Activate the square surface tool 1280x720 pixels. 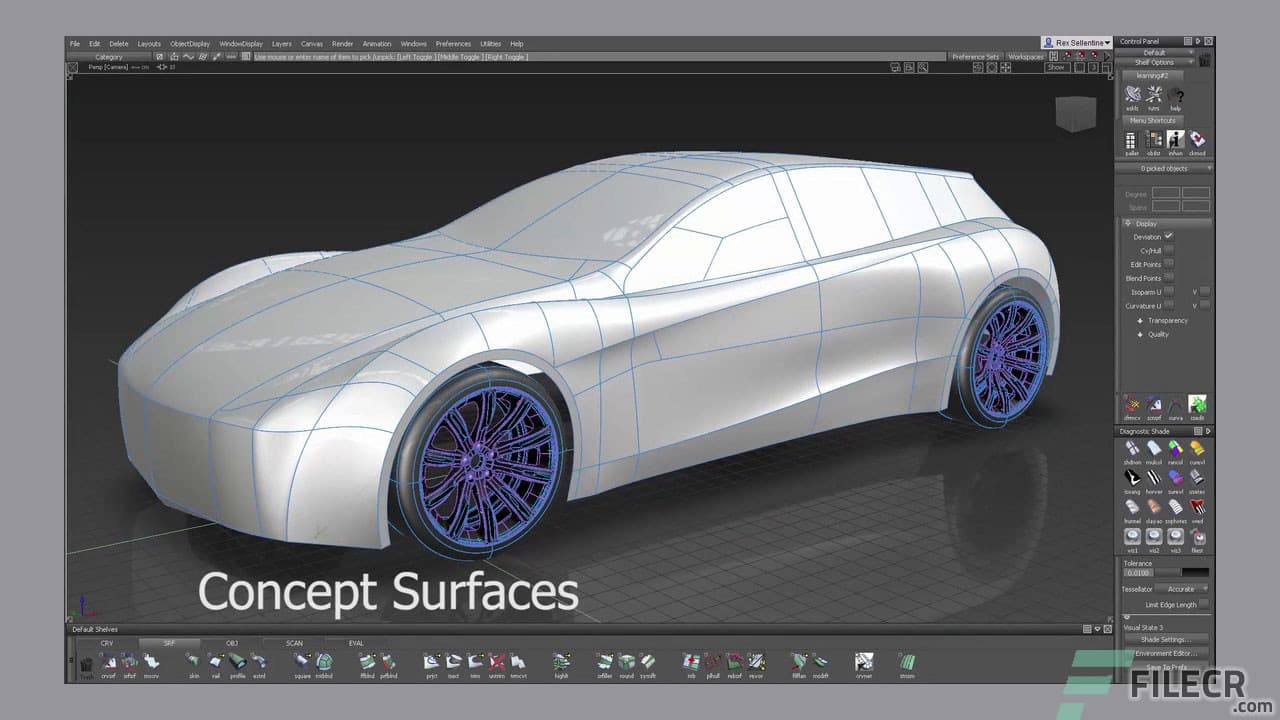pos(301,663)
